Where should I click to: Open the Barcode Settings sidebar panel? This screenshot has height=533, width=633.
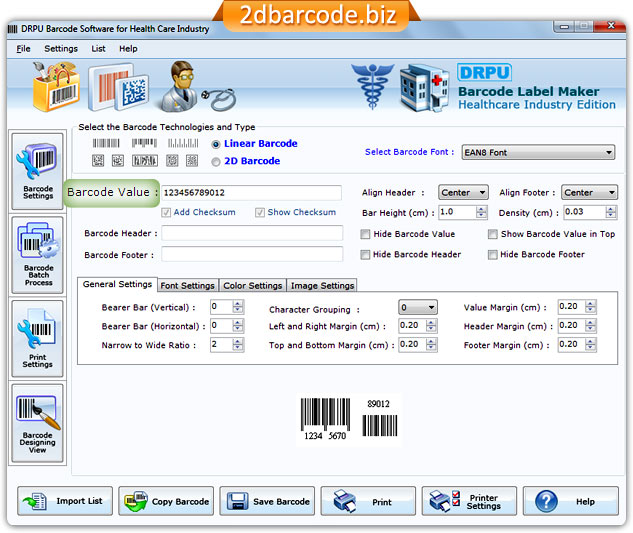[38, 171]
